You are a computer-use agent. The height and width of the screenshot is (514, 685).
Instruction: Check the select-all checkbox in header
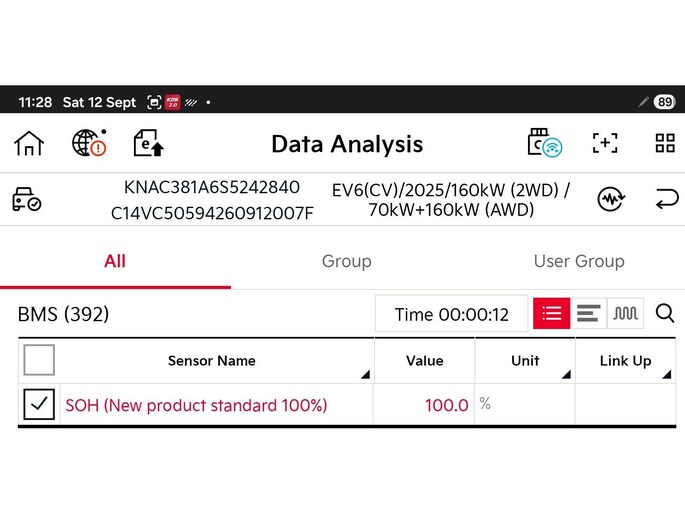(39, 360)
